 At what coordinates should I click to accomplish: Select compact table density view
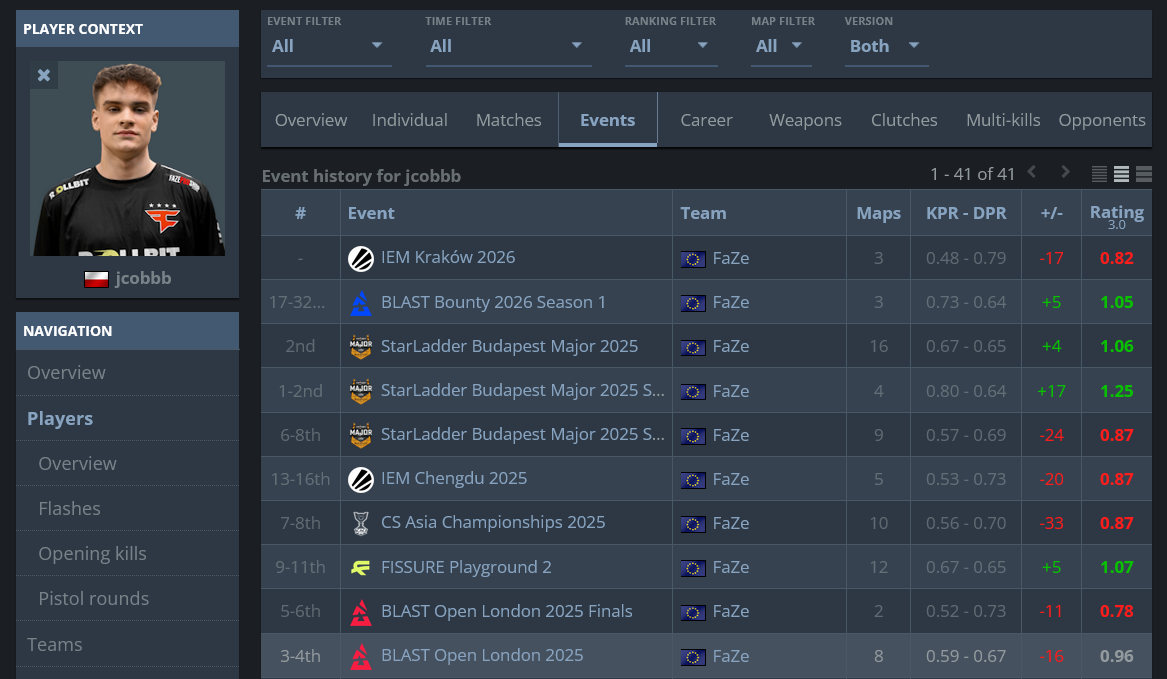point(1099,174)
